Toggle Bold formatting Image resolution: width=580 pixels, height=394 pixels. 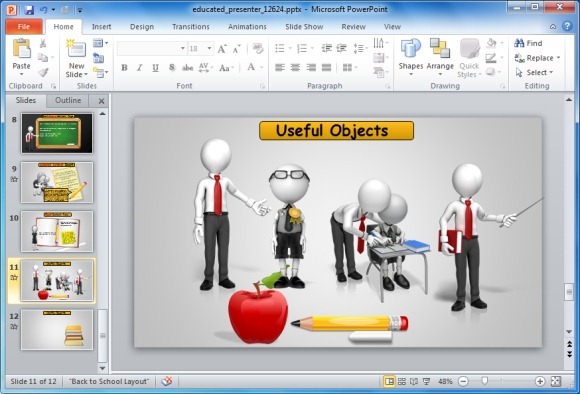click(x=124, y=68)
